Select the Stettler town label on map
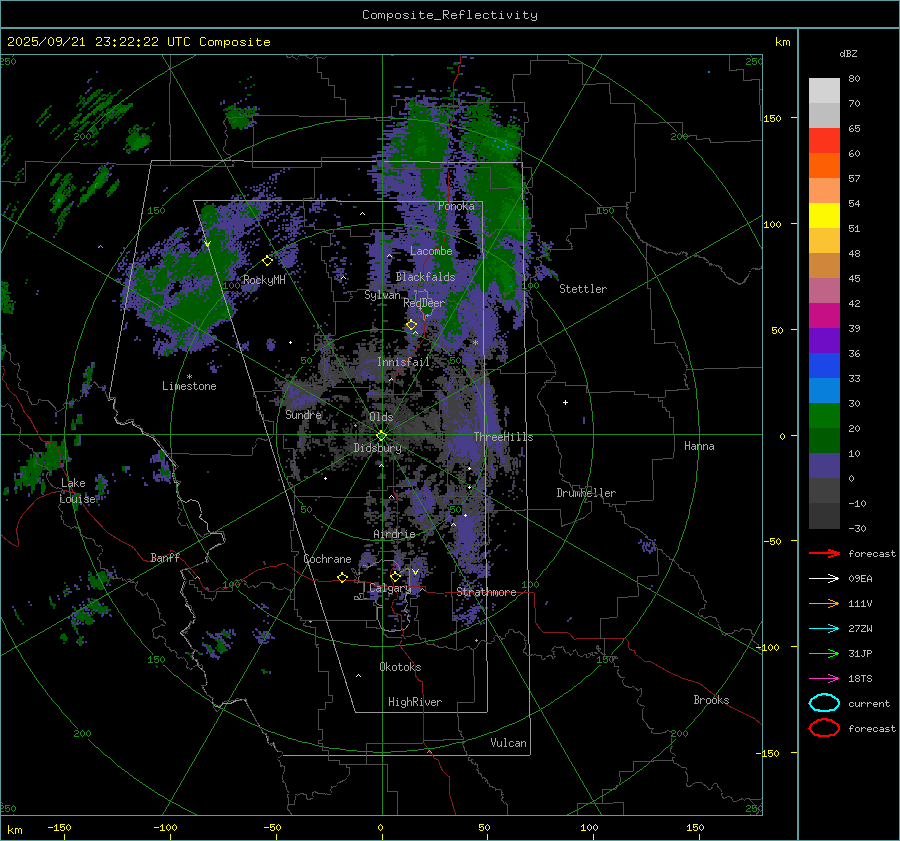 point(582,289)
